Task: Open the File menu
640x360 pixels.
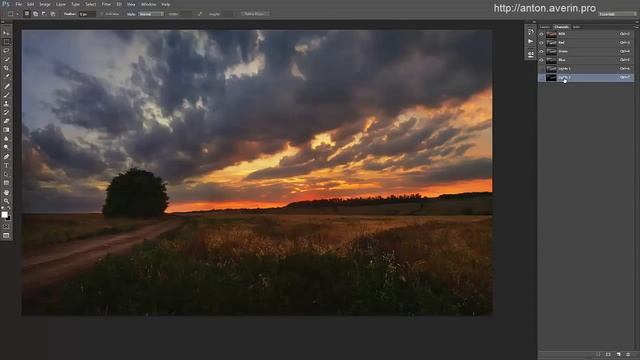Action: (19, 4)
